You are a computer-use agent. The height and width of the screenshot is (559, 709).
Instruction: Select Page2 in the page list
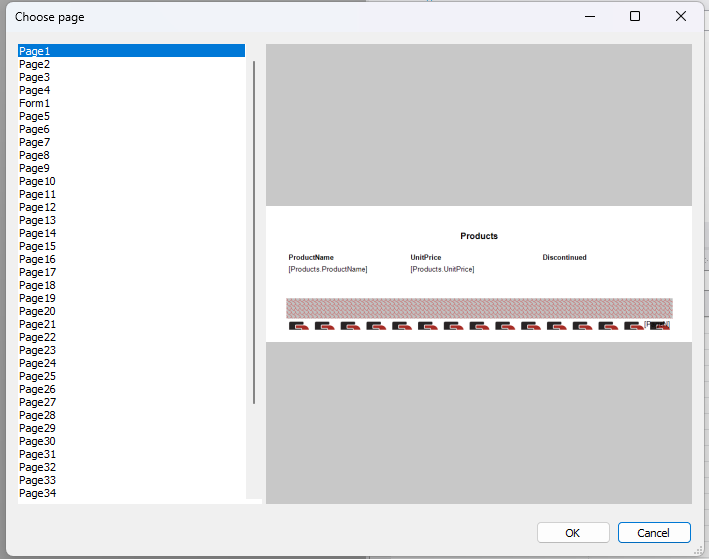[x=35, y=64]
